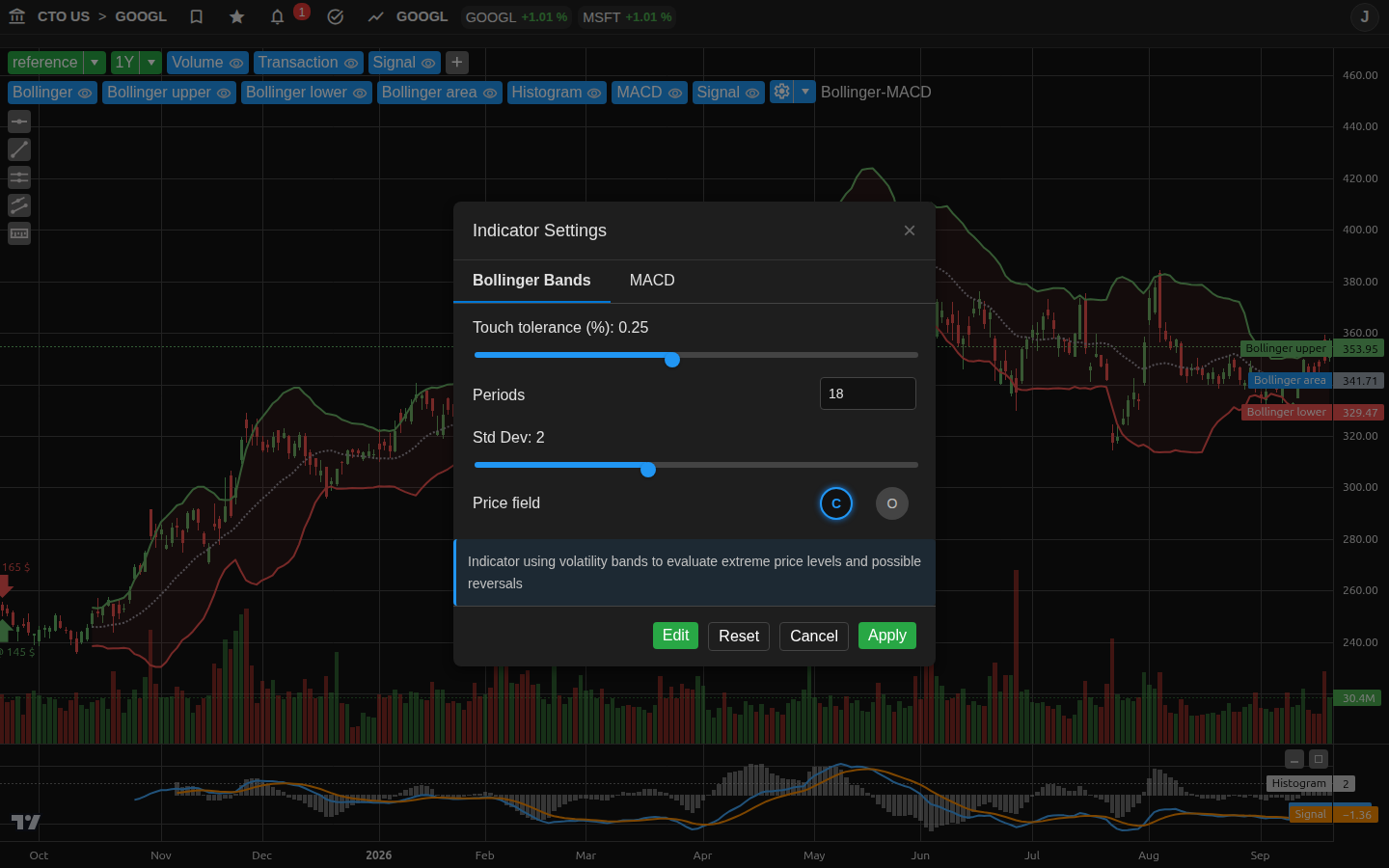Click the Edit button
Screen dimensions: 1389x868
(x=675, y=636)
